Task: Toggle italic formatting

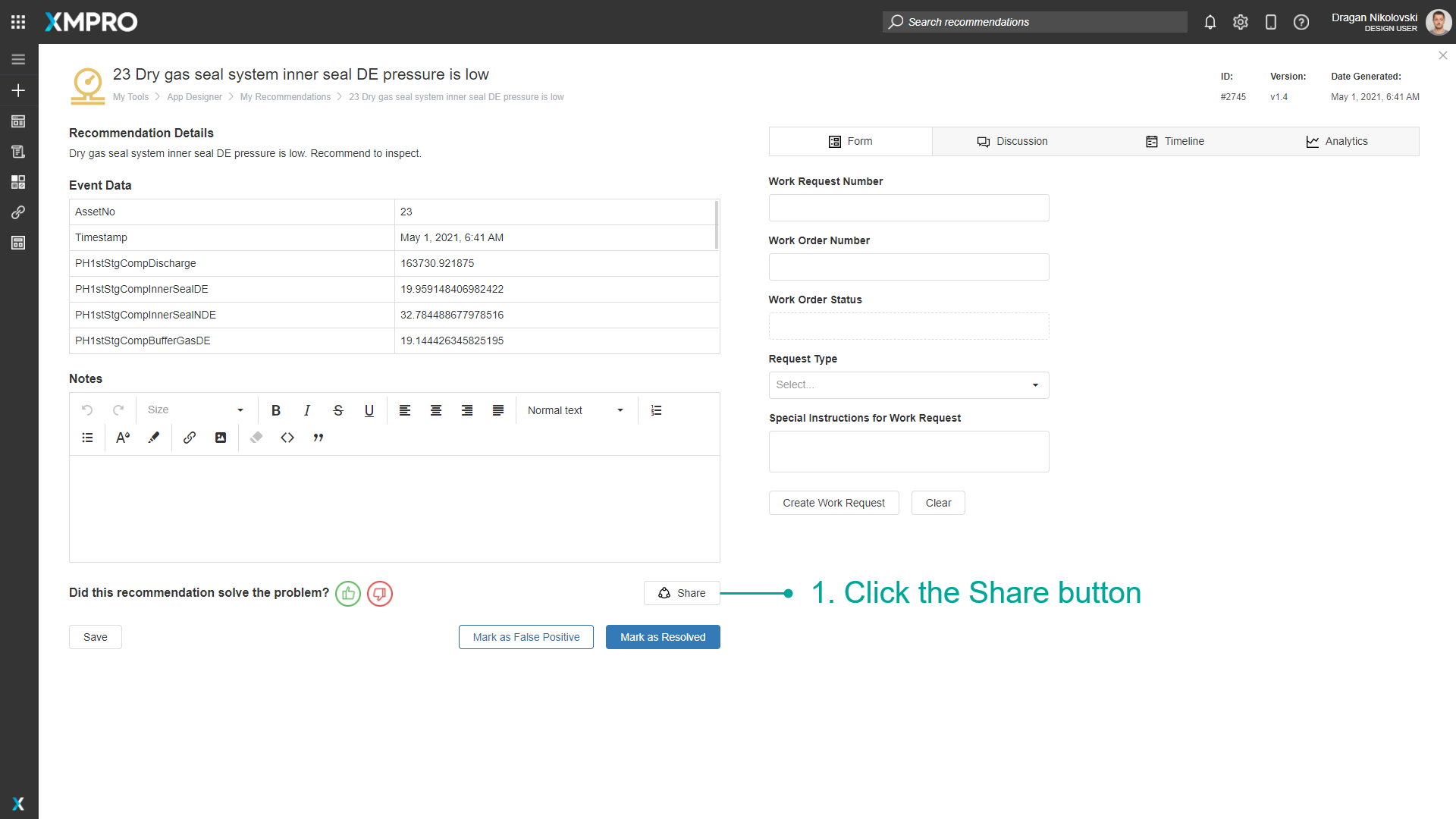Action: [307, 410]
